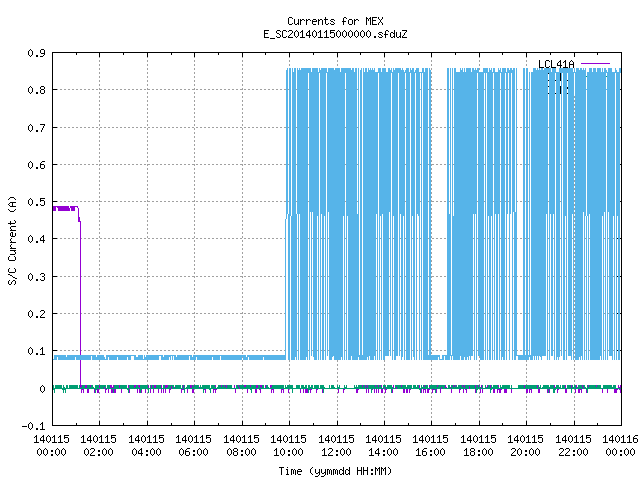Click the 0.9 y-axis tick label
Screen dimensions: 640x480
pos(36,53)
